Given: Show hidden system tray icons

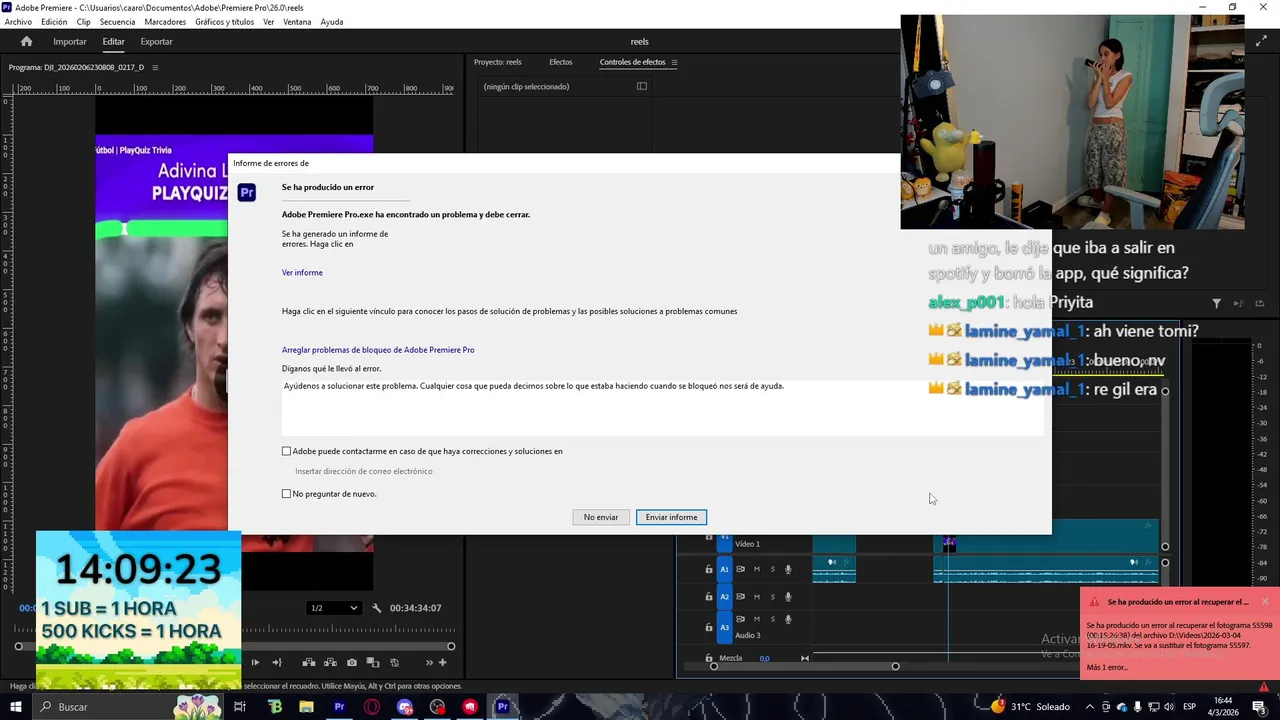Looking at the screenshot, I should 1090,707.
